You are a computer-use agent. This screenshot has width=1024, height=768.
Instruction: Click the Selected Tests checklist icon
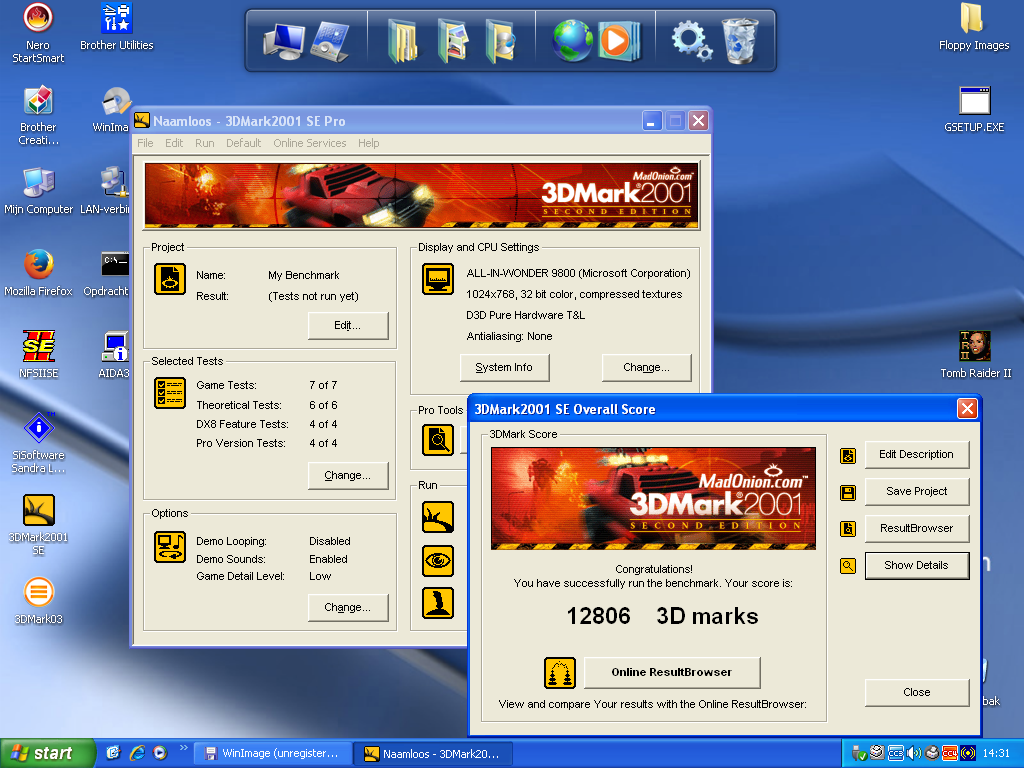pyautogui.click(x=170, y=393)
